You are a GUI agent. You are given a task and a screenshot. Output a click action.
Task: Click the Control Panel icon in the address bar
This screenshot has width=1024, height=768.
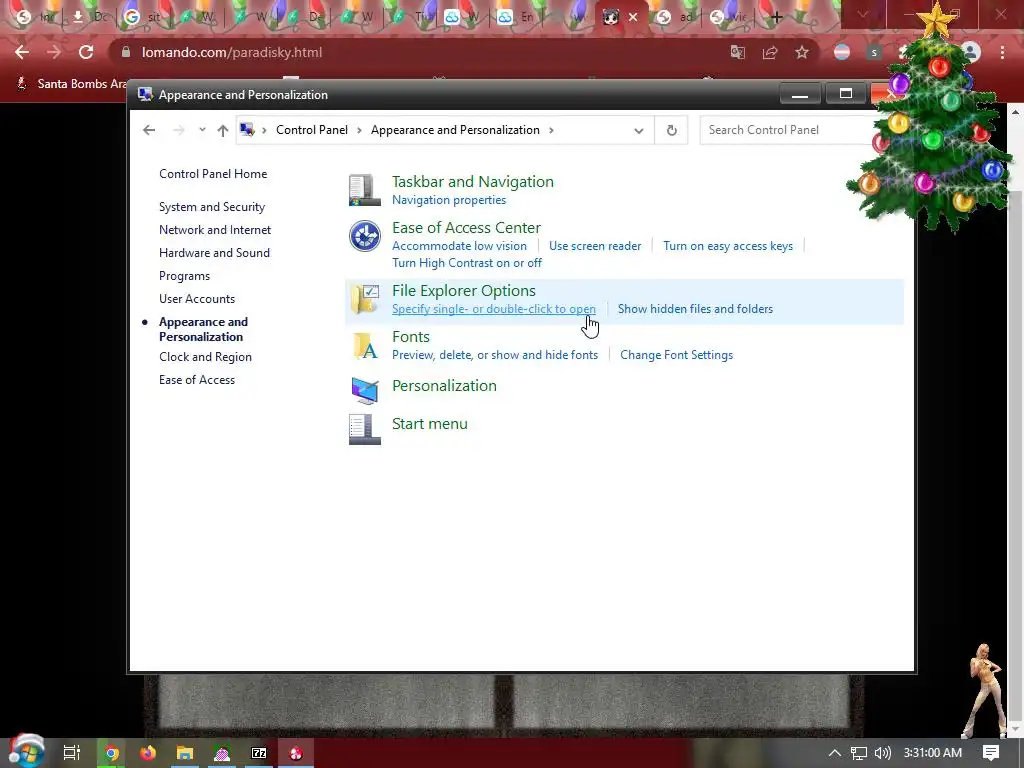(x=247, y=130)
